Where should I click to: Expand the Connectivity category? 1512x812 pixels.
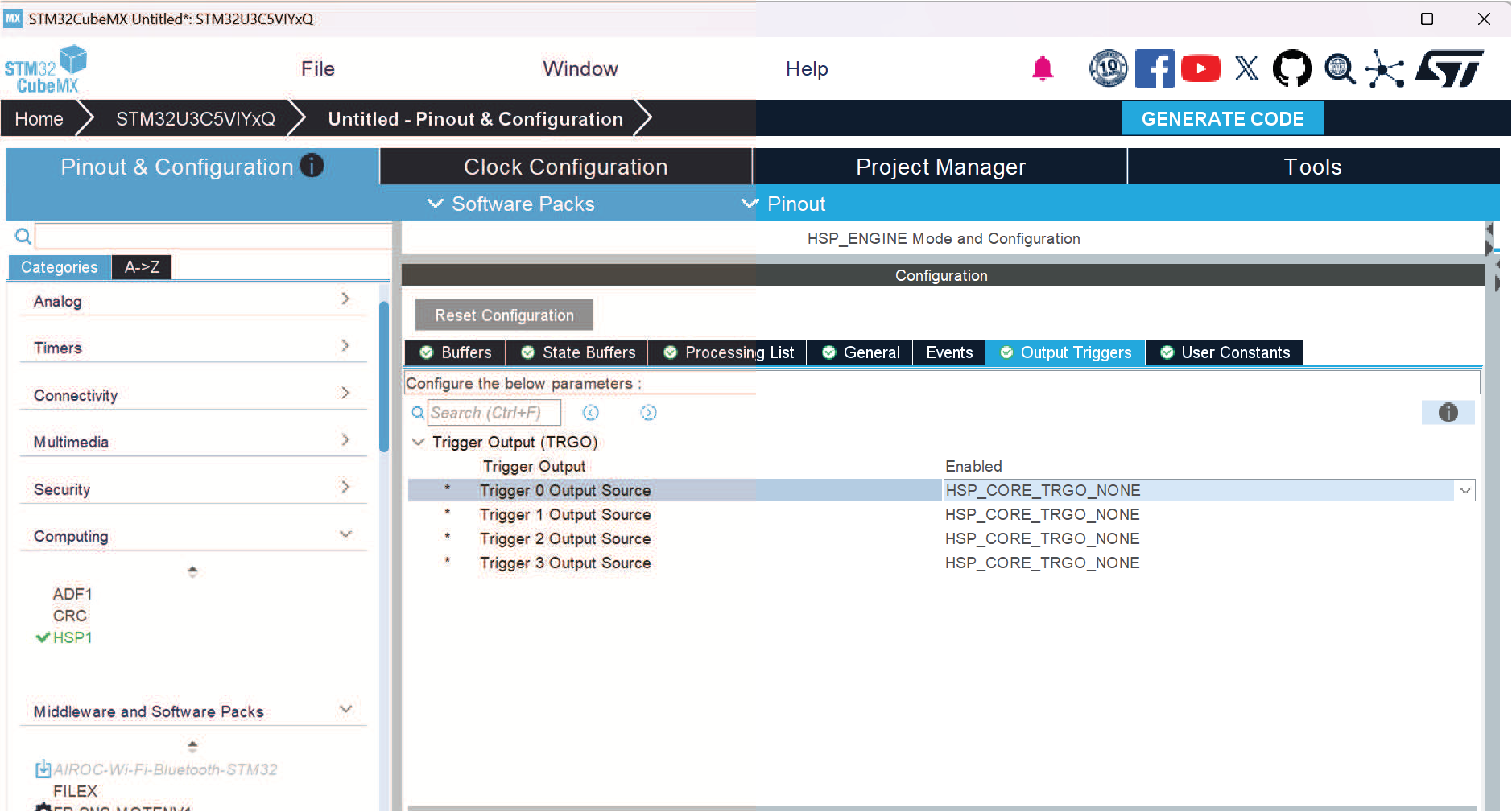pos(345,393)
